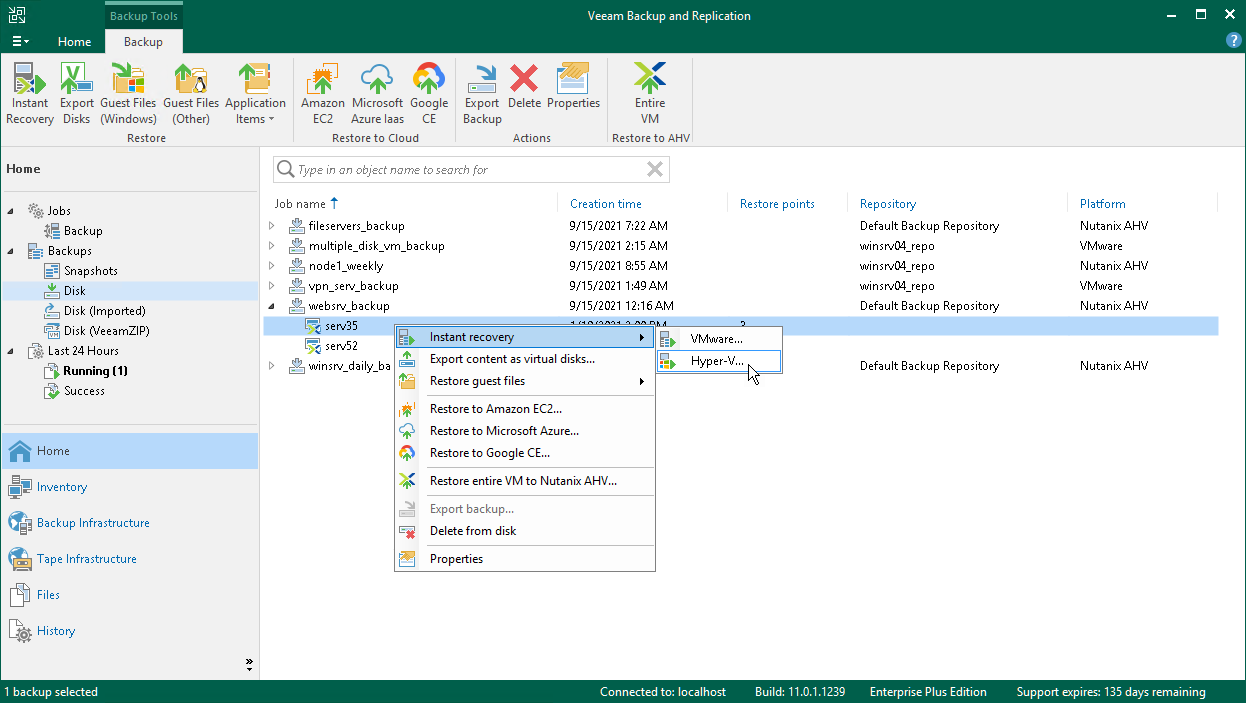Choose Restore entire VM to Nutanix AHV
This screenshot has height=703, width=1246.
tap(525, 481)
